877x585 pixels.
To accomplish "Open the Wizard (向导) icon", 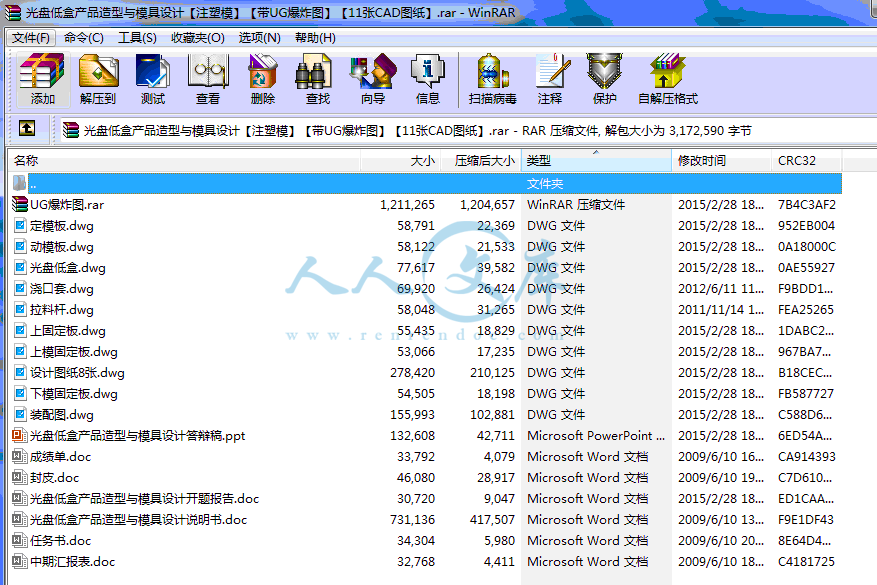I will 373,79.
